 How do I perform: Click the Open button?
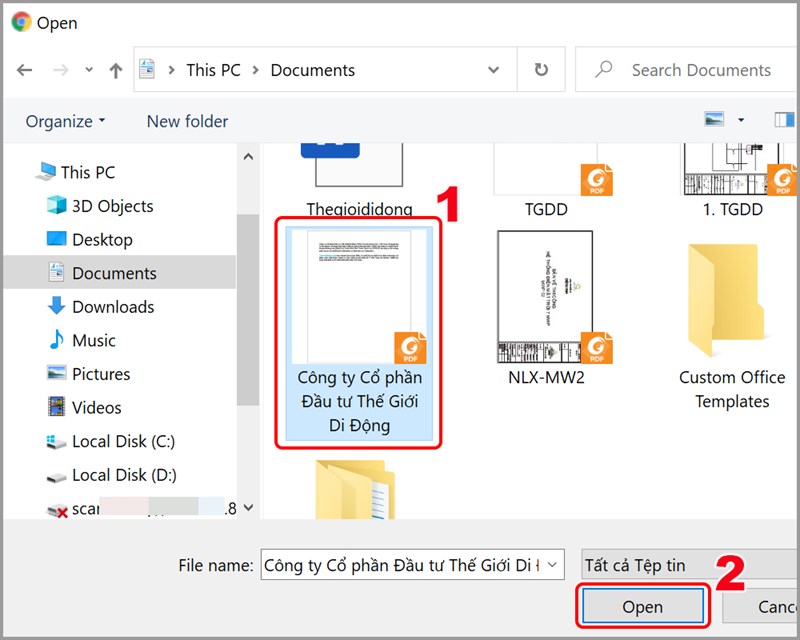coord(642,606)
